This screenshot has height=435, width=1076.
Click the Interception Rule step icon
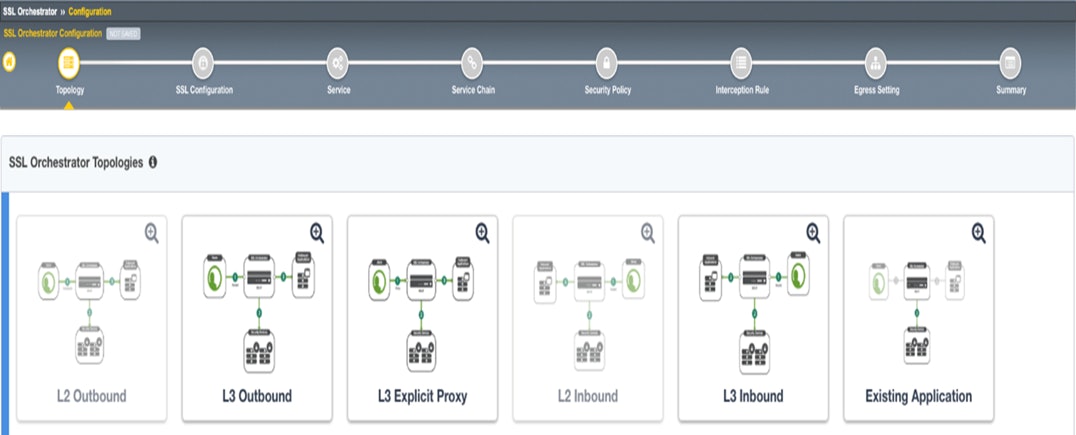point(741,62)
